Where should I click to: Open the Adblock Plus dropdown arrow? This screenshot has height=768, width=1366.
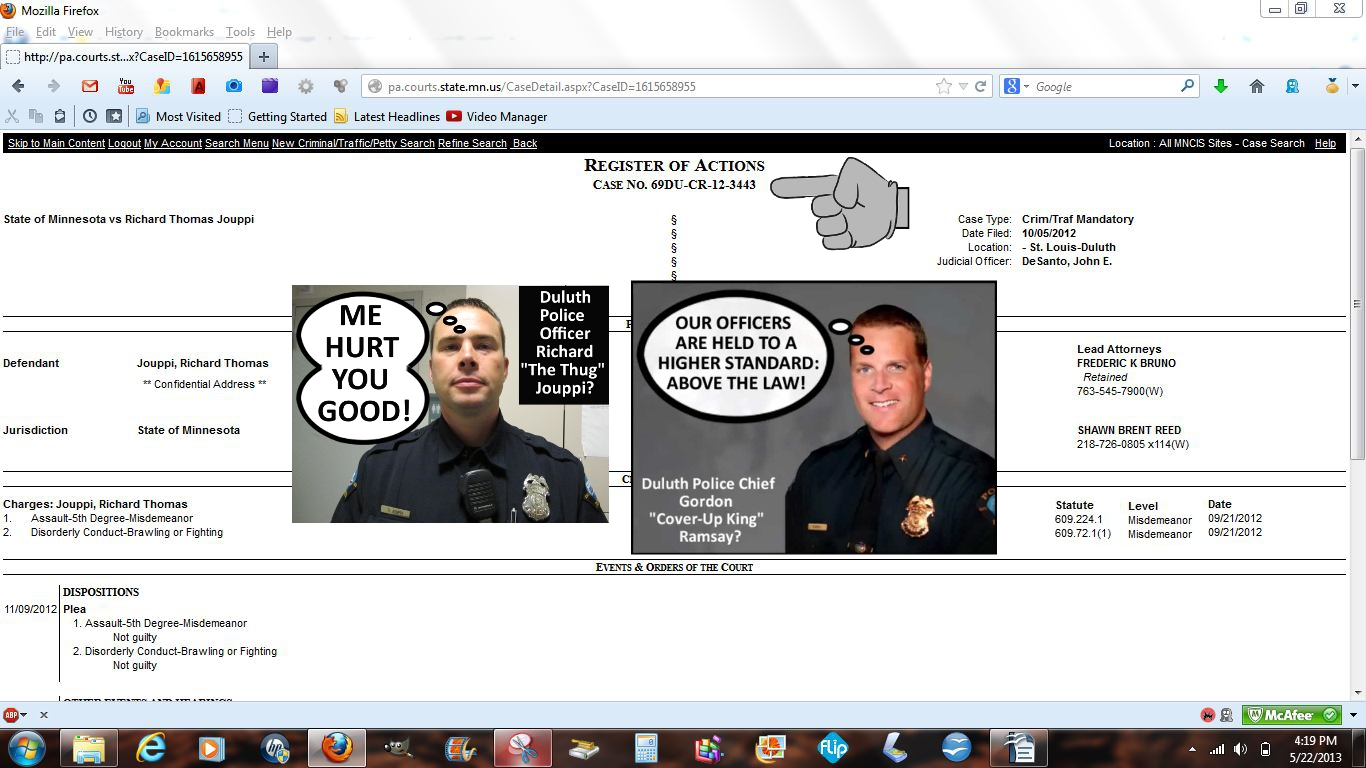click(x=24, y=715)
